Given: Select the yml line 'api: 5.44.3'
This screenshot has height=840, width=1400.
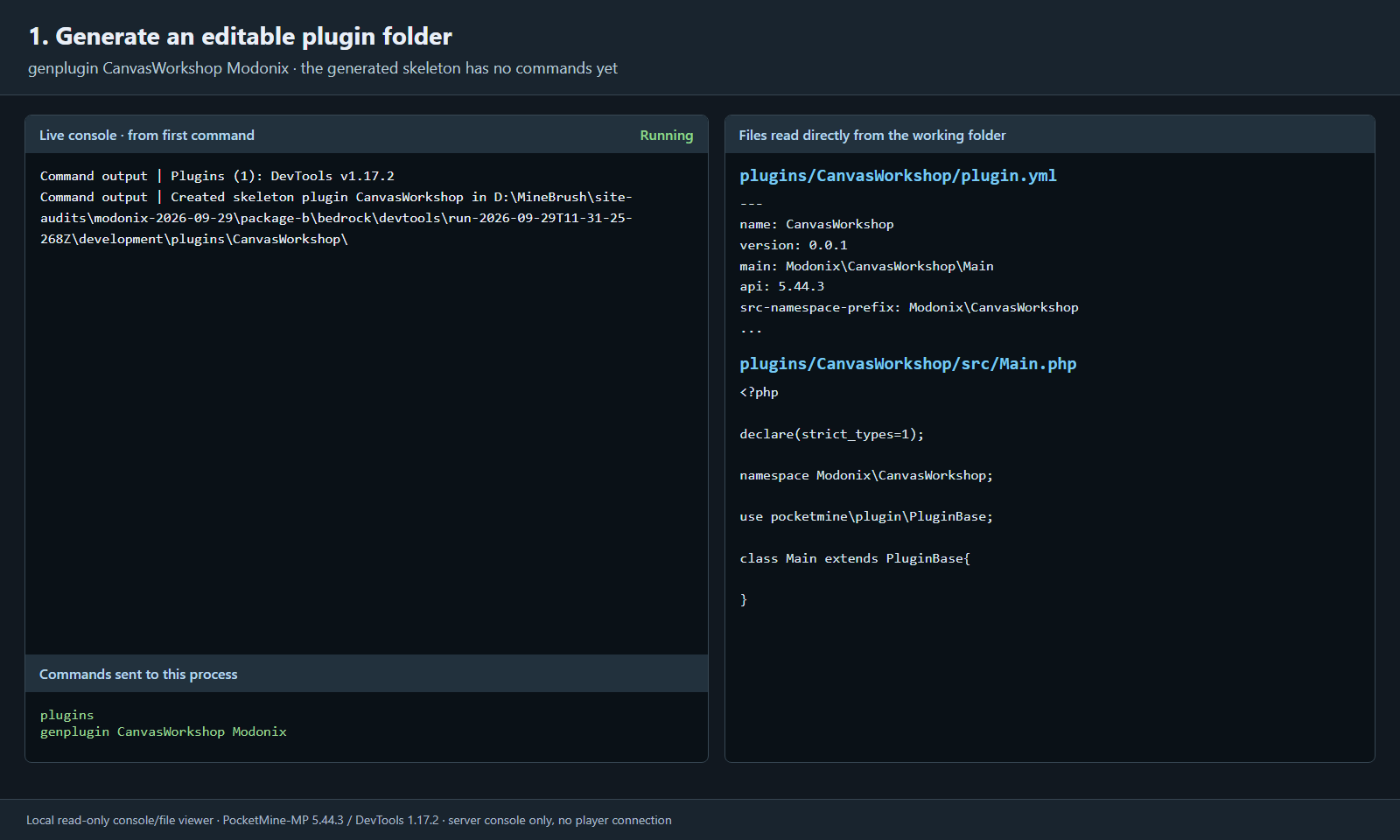Looking at the screenshot, I should [x=781, y=286].
